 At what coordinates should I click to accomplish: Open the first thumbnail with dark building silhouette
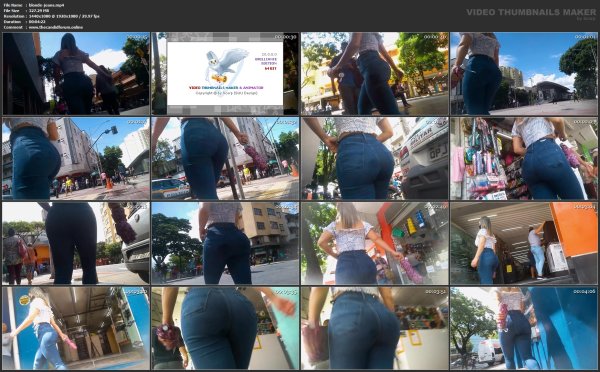click(76, 73)
